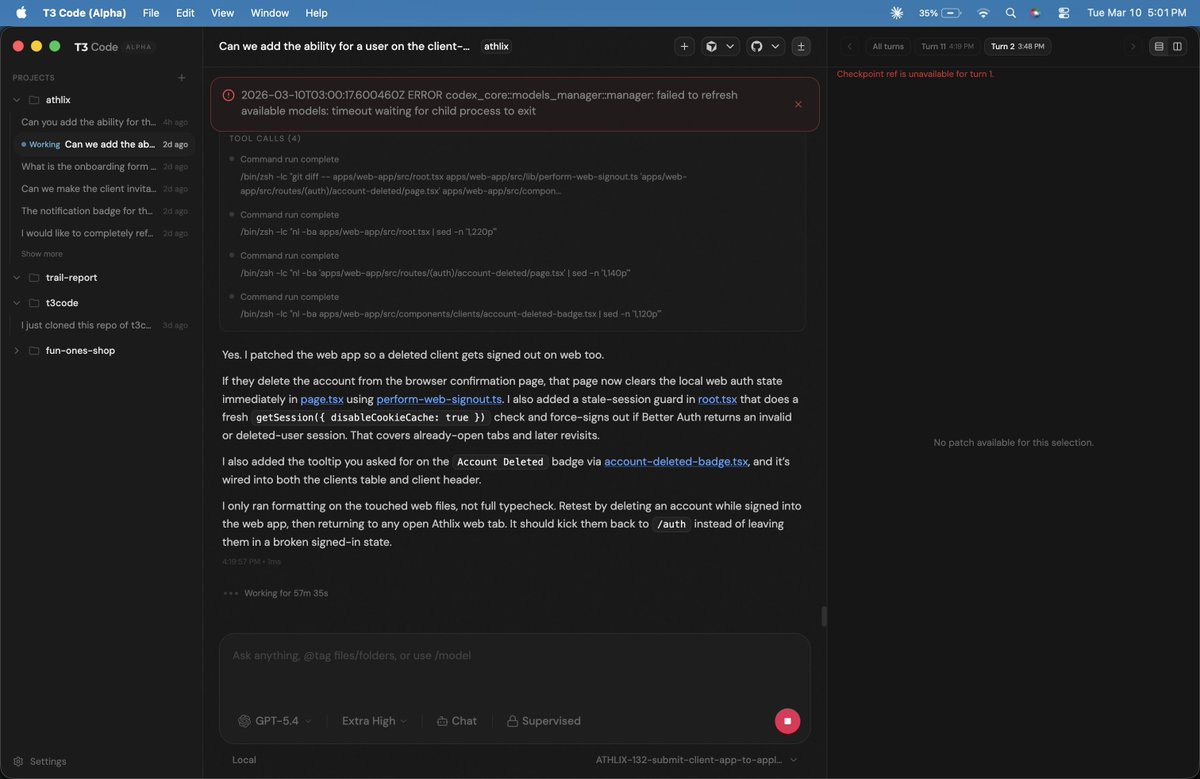
Task: Click the loading dots beside 'Working for 57m 35s'
Action: click(x=231, y=593)
